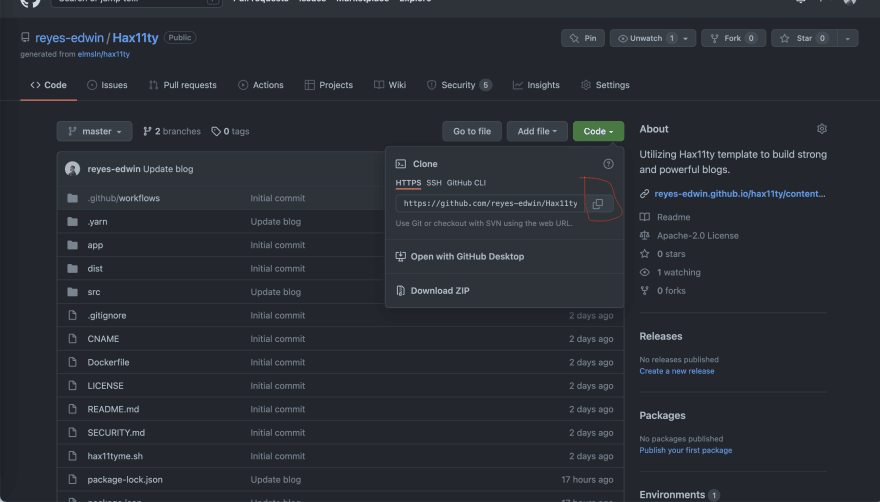
Task: Open Apache-2.0 License link
Action: (x=689, y=236)
